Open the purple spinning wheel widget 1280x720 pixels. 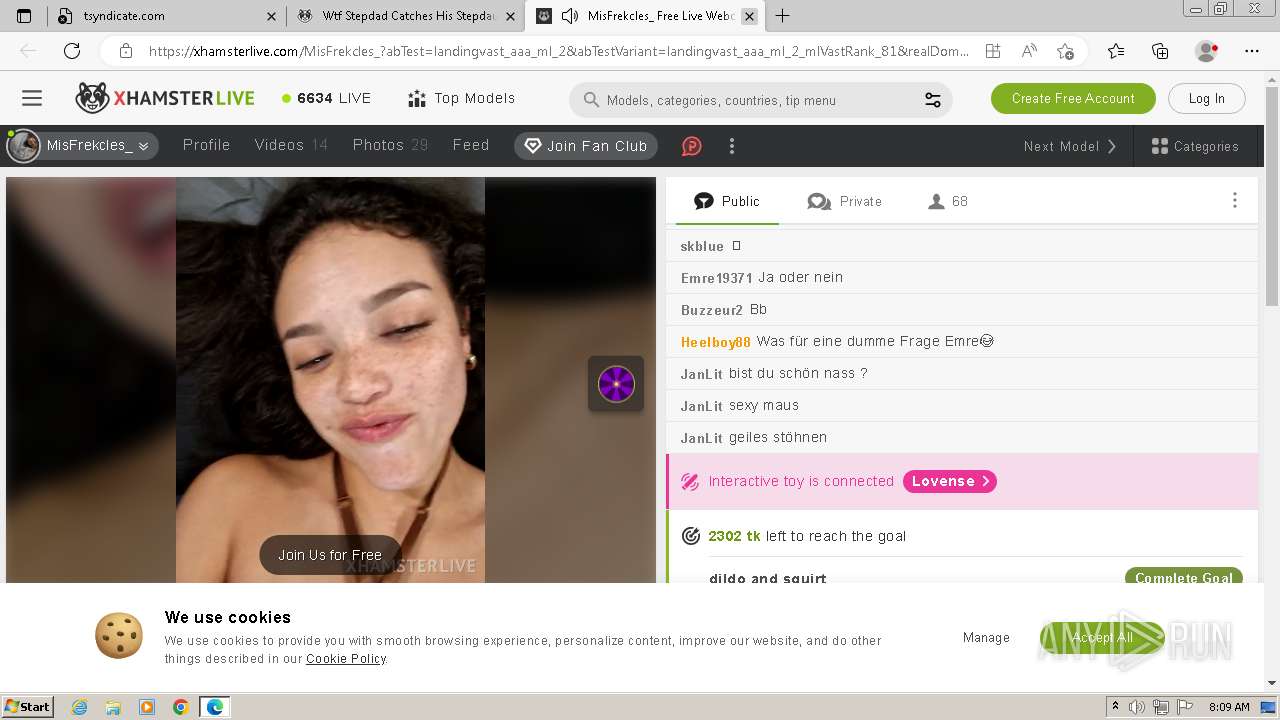616,384
